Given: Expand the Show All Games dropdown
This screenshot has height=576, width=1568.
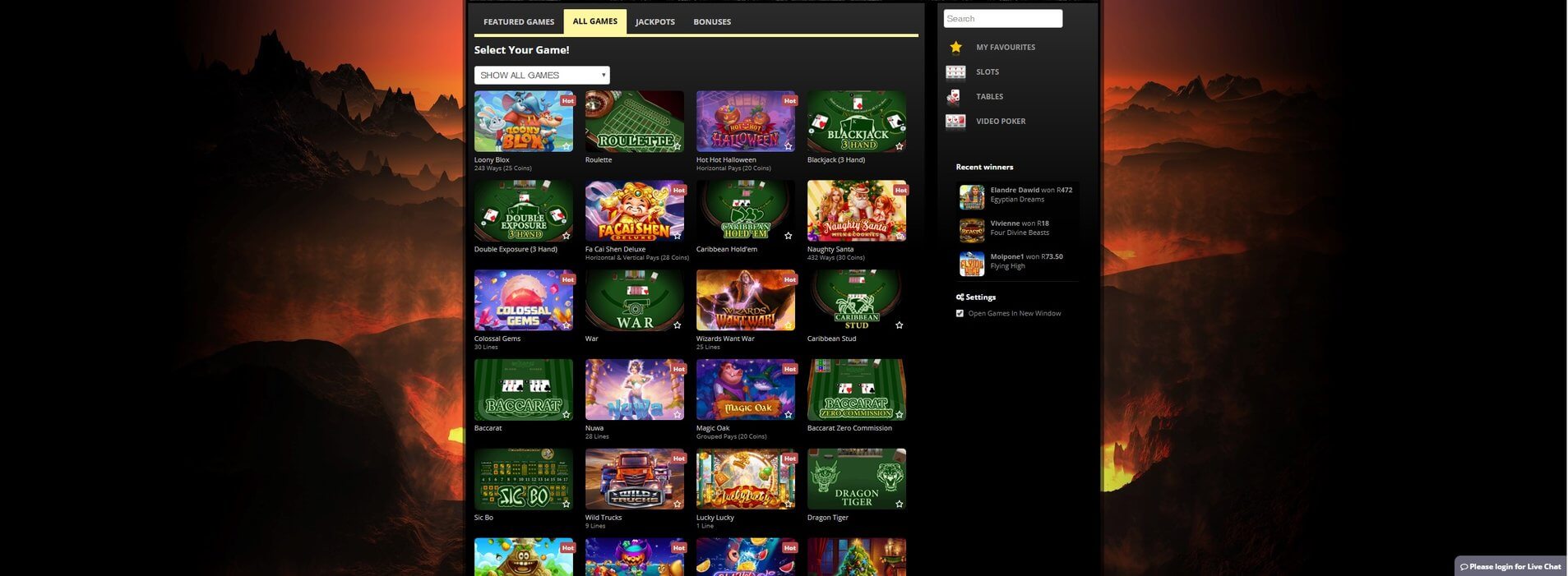Looking at the screenshot, I should 542,76.
